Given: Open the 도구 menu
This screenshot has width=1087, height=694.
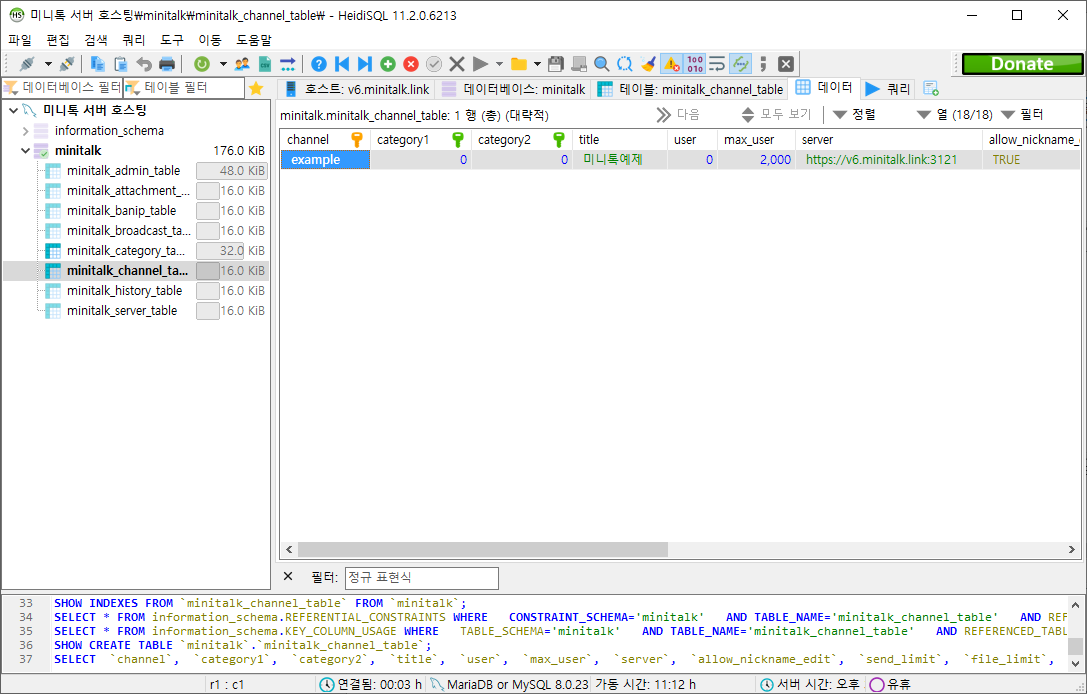Looking at the screenshot, I should (x=172, y=40).
